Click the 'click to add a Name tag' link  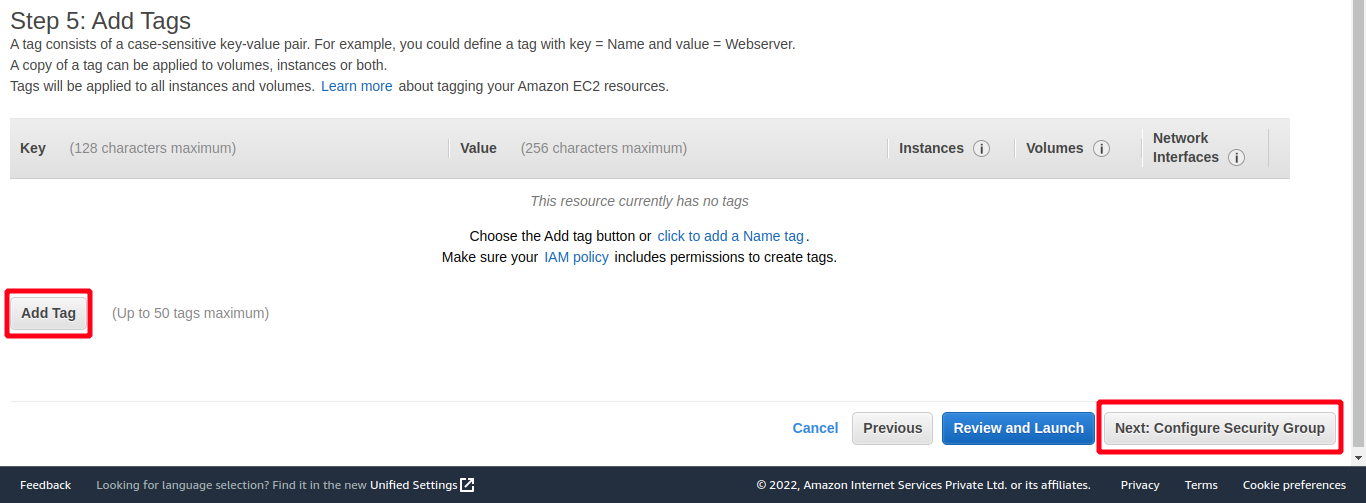[731, 236]
